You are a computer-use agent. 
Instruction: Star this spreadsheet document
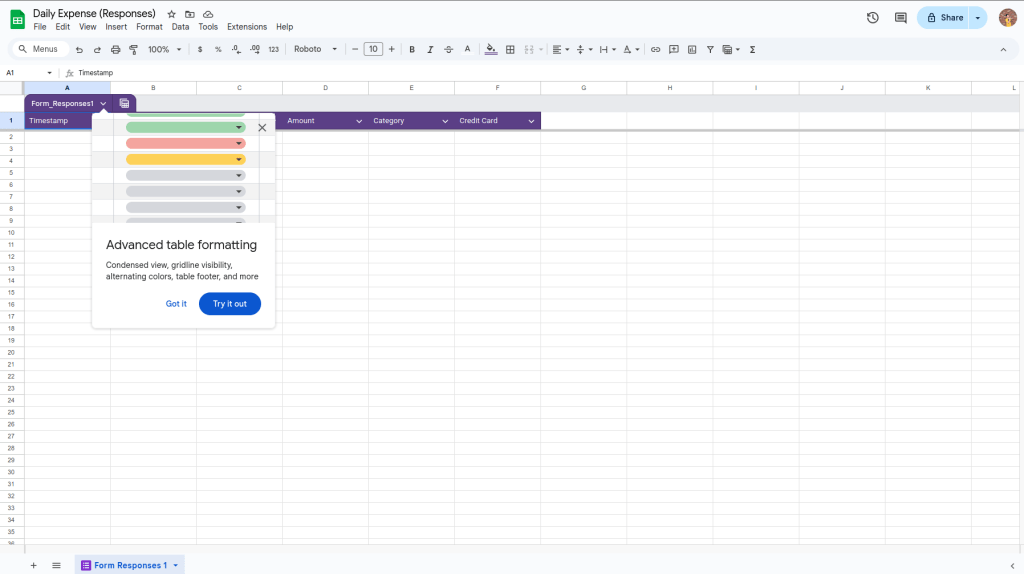[x=172, y=14]
